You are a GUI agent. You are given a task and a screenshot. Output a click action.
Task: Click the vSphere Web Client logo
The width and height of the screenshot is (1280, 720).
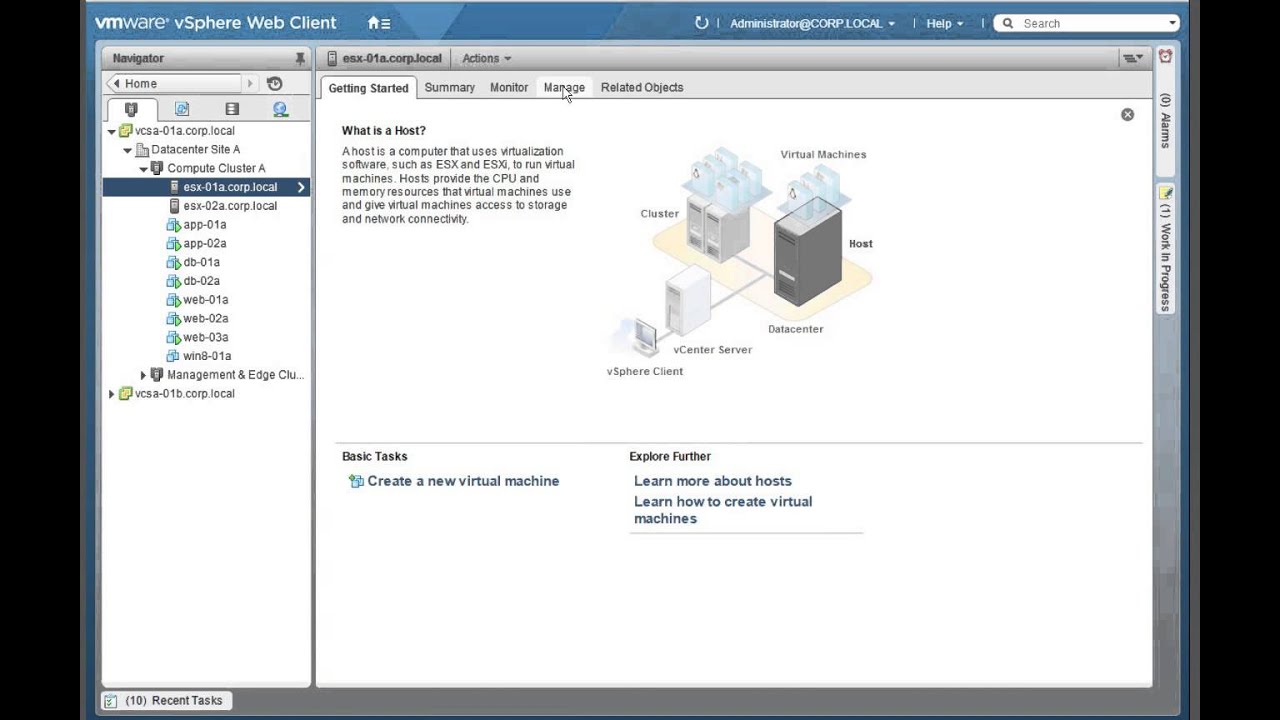point(216,23)
